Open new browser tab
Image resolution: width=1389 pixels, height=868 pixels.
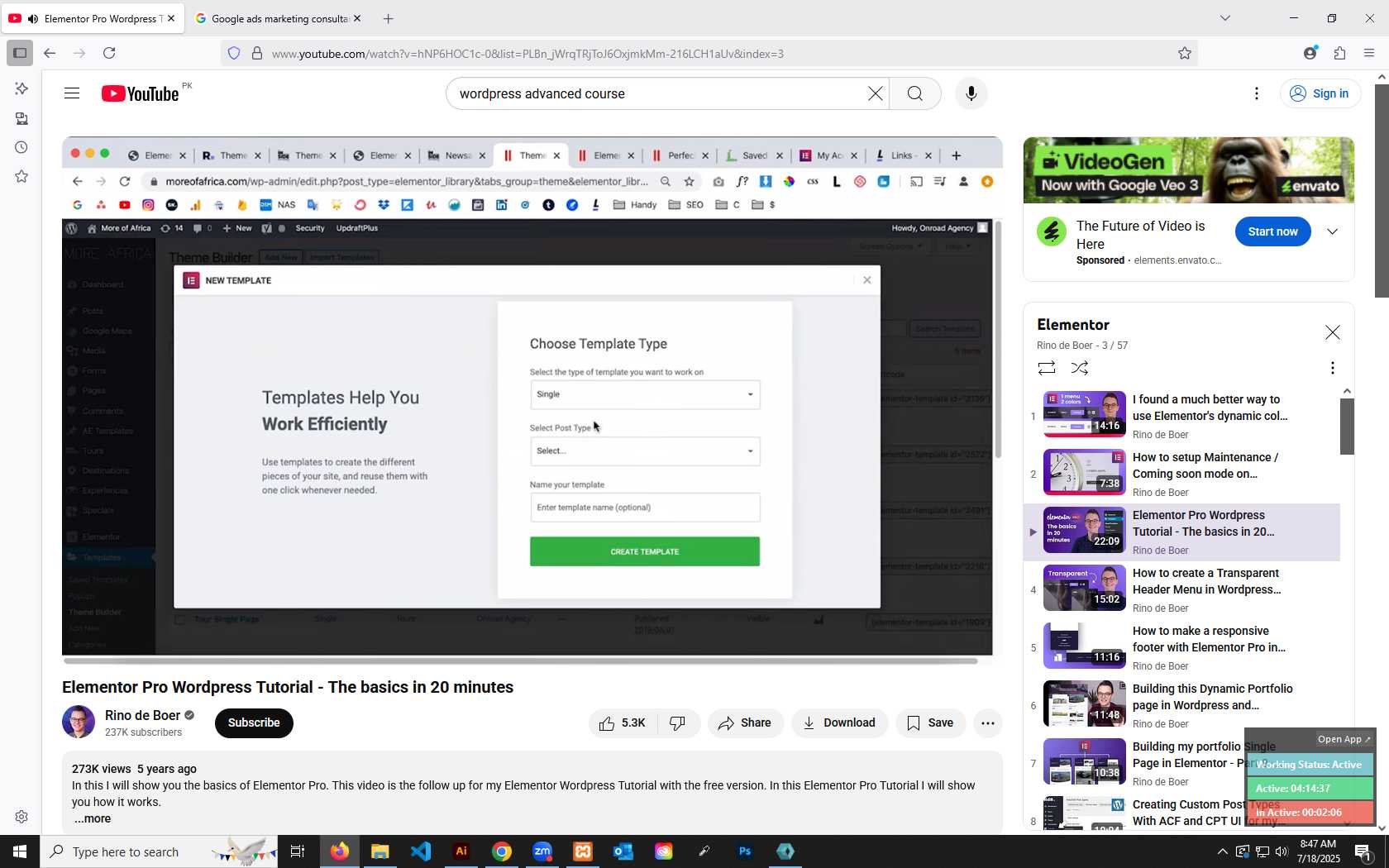click(389, 18)
